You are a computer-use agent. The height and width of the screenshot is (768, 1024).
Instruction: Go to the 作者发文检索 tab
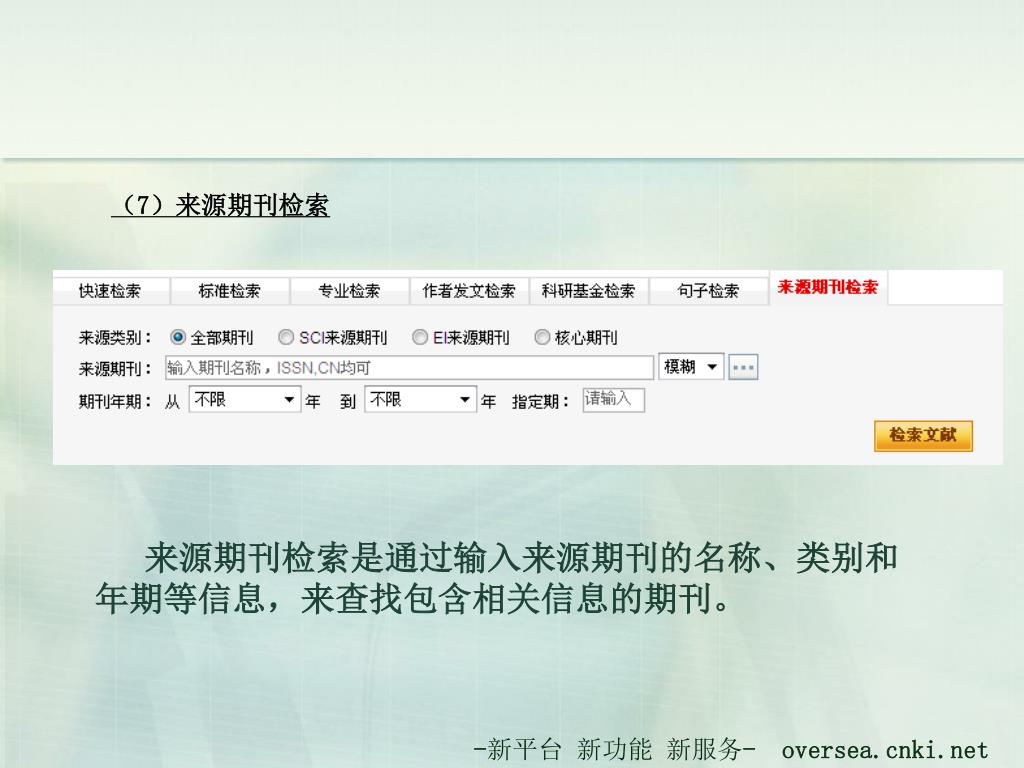click(x=469, y=291)
